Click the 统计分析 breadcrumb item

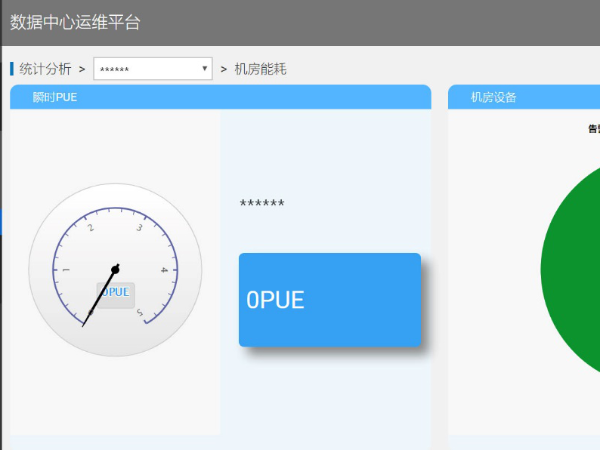point(45,69)
